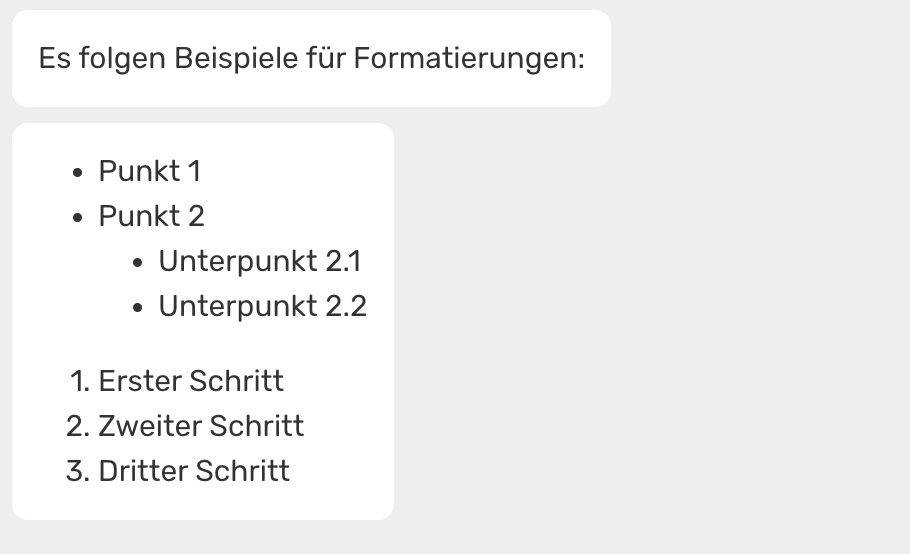
Task: Select the 'Punkt 2' list item text
Action: 151,216
